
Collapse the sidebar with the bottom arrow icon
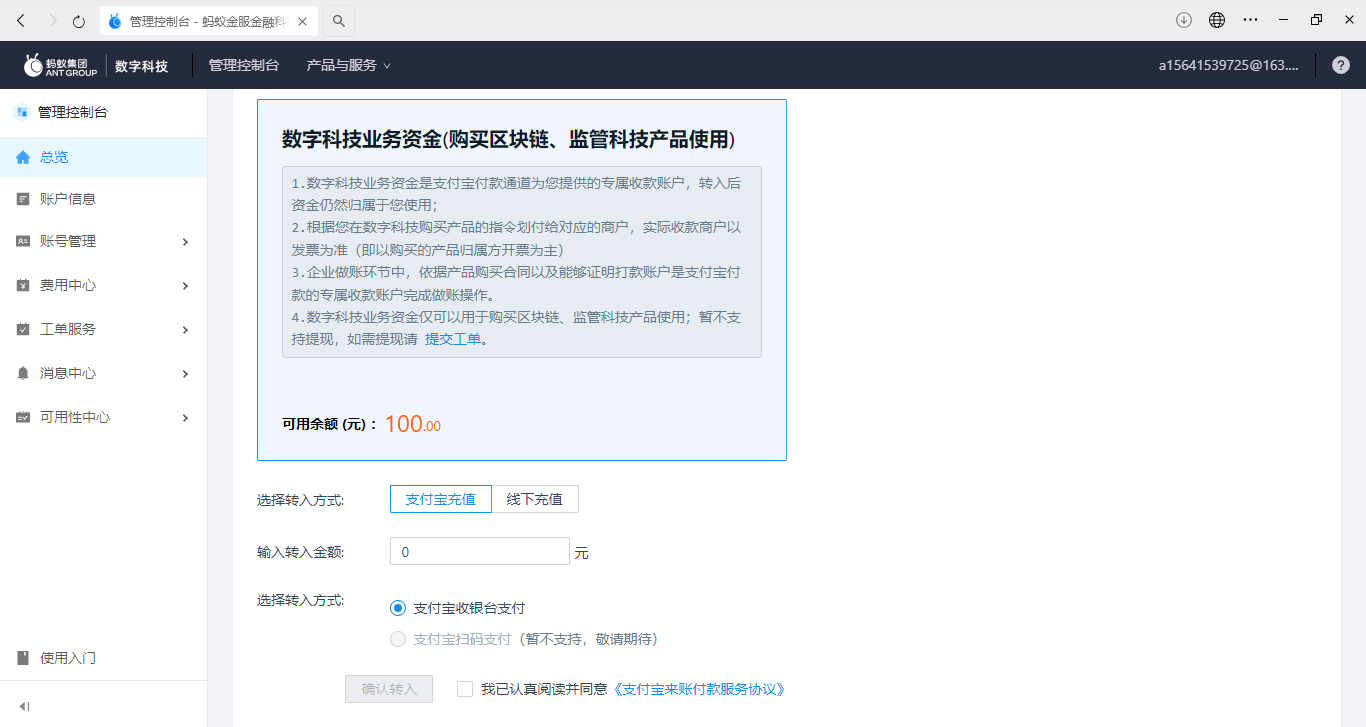click(24, 706)
